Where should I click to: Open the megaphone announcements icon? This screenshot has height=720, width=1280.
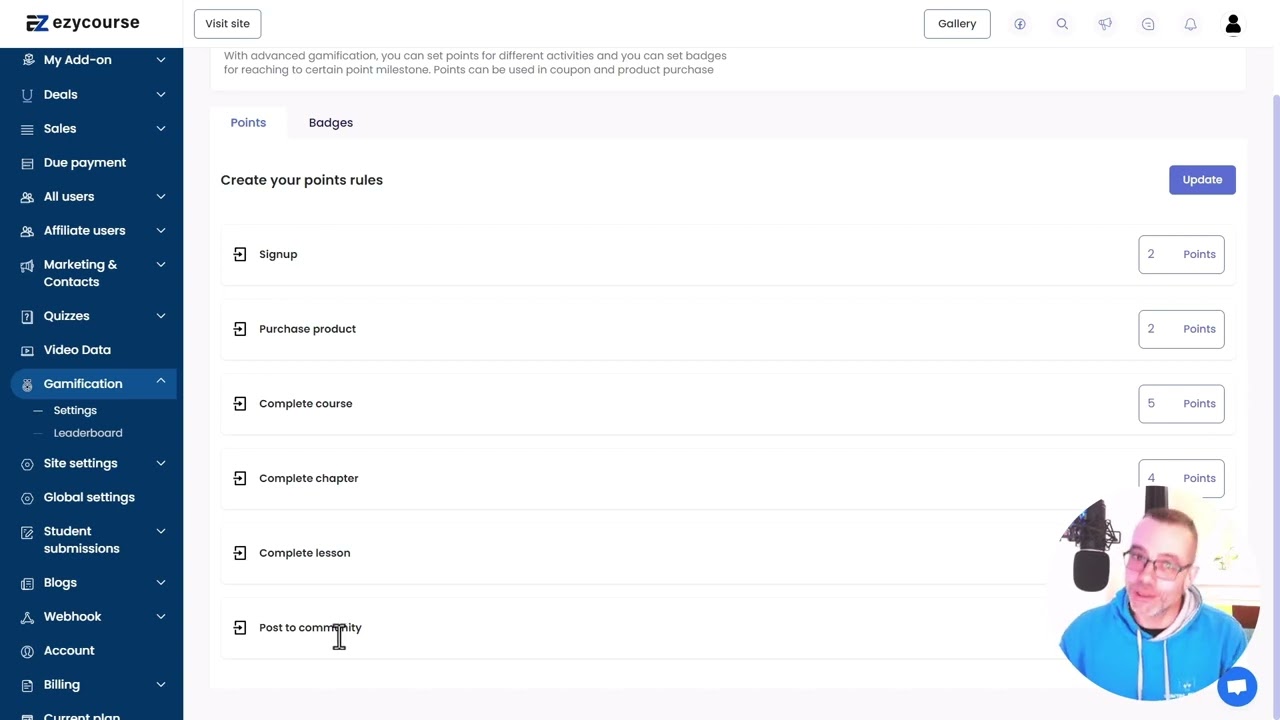(x=1105, y=24)
